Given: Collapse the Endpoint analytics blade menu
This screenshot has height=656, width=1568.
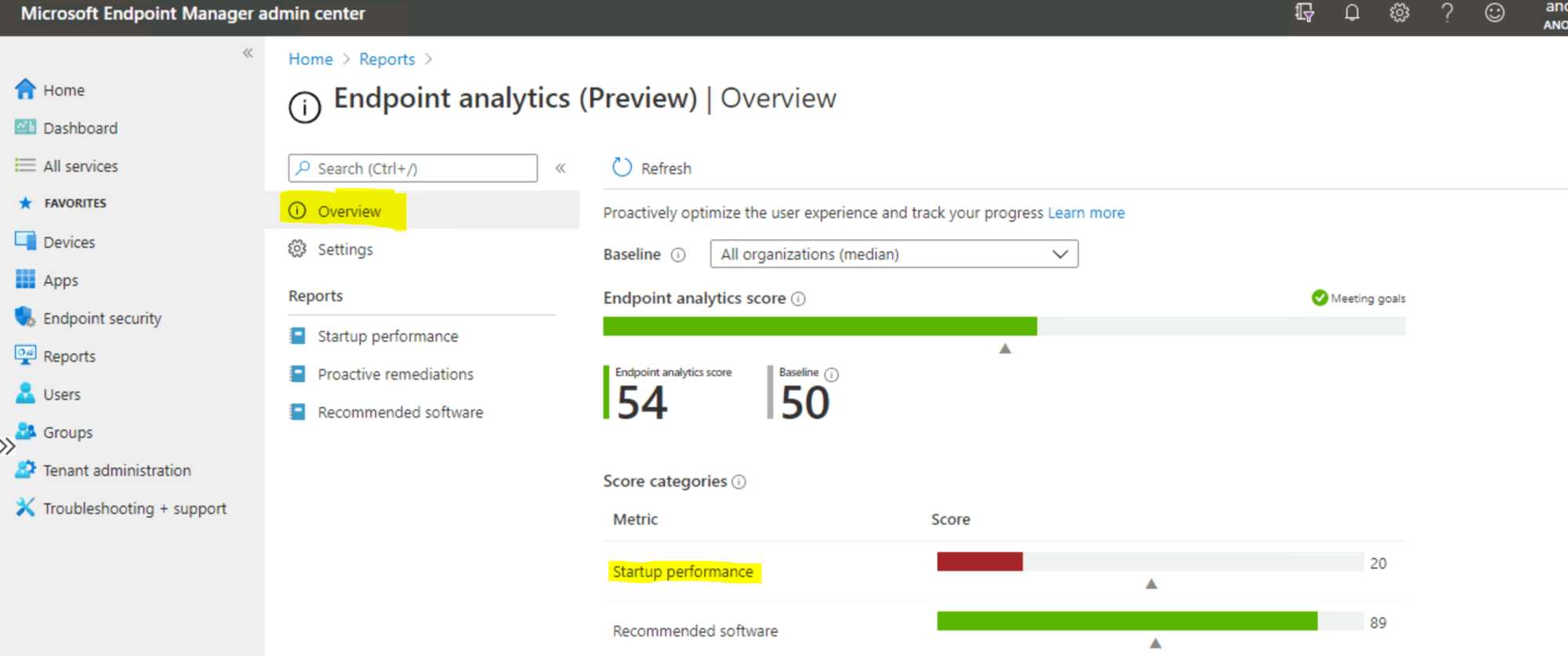Looking at the screenshot, I should 561,169.
